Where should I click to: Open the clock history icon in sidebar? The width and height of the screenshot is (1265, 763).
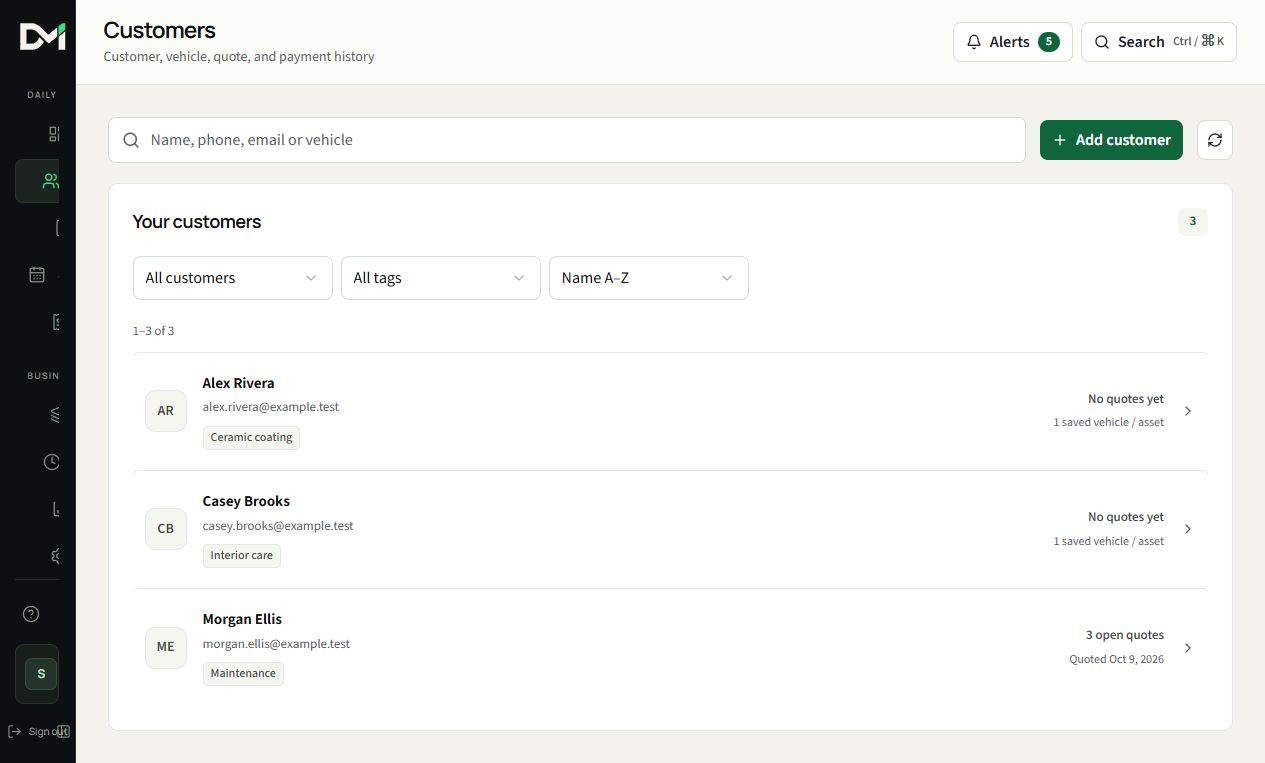click(52, 462)
